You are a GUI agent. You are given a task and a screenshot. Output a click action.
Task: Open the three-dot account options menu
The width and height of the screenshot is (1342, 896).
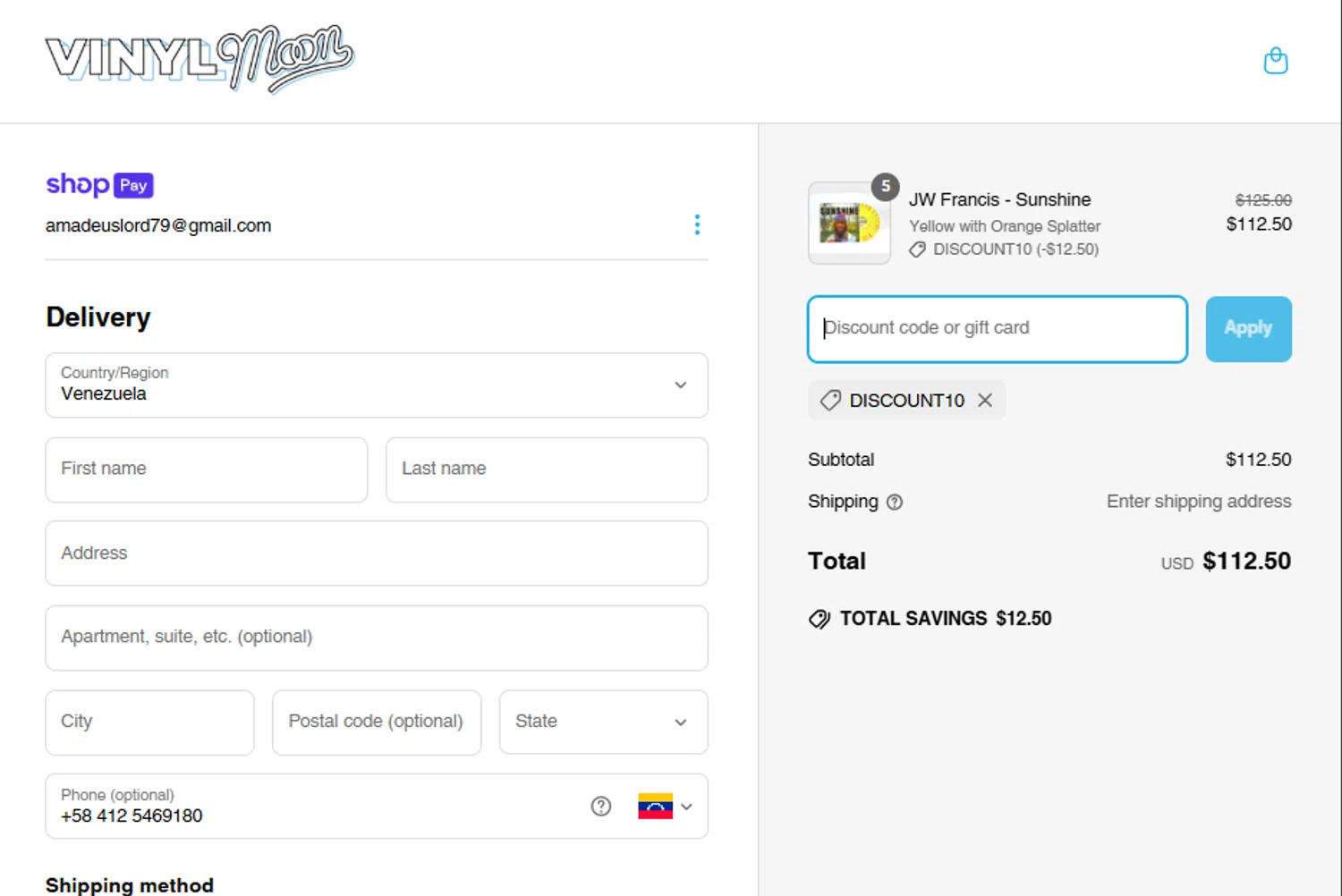click(697, 224)
